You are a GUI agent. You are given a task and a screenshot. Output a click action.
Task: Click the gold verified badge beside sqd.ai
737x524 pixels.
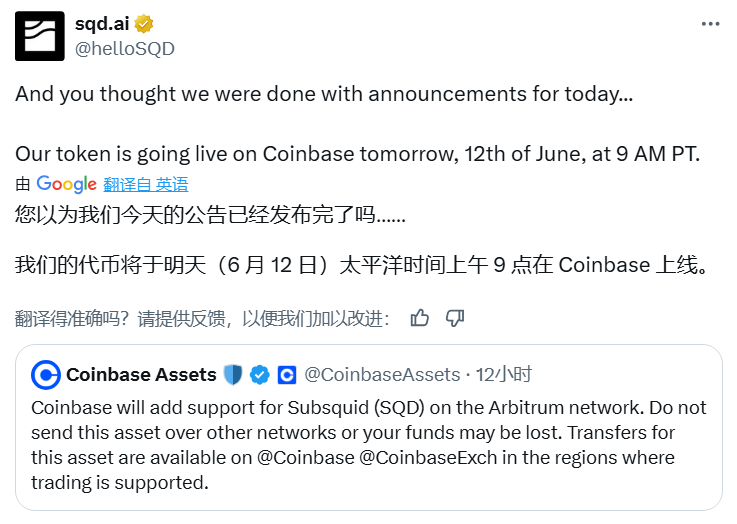point(144,24)
